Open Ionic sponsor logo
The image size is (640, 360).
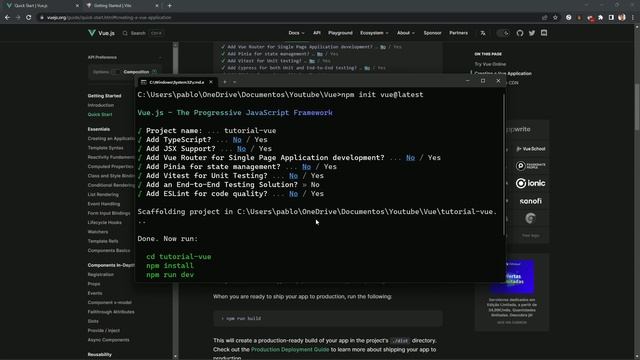pos(531,183)
